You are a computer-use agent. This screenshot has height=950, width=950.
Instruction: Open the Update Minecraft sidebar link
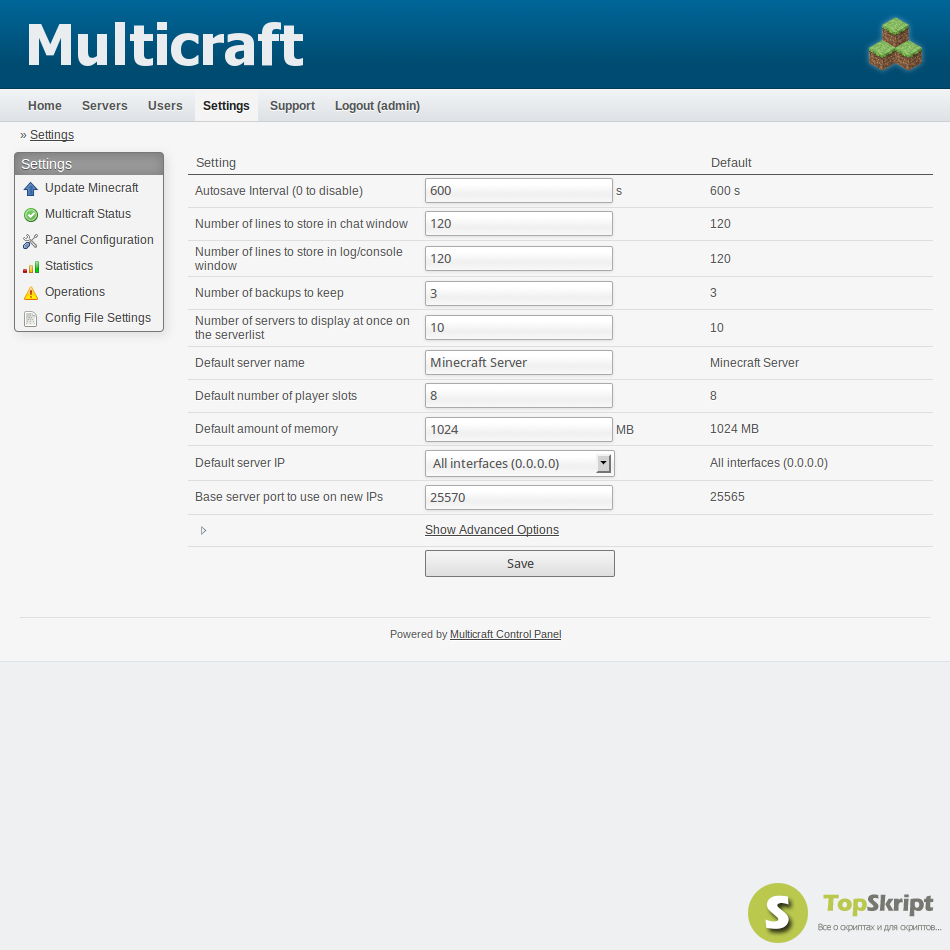(x=91, y=188)
